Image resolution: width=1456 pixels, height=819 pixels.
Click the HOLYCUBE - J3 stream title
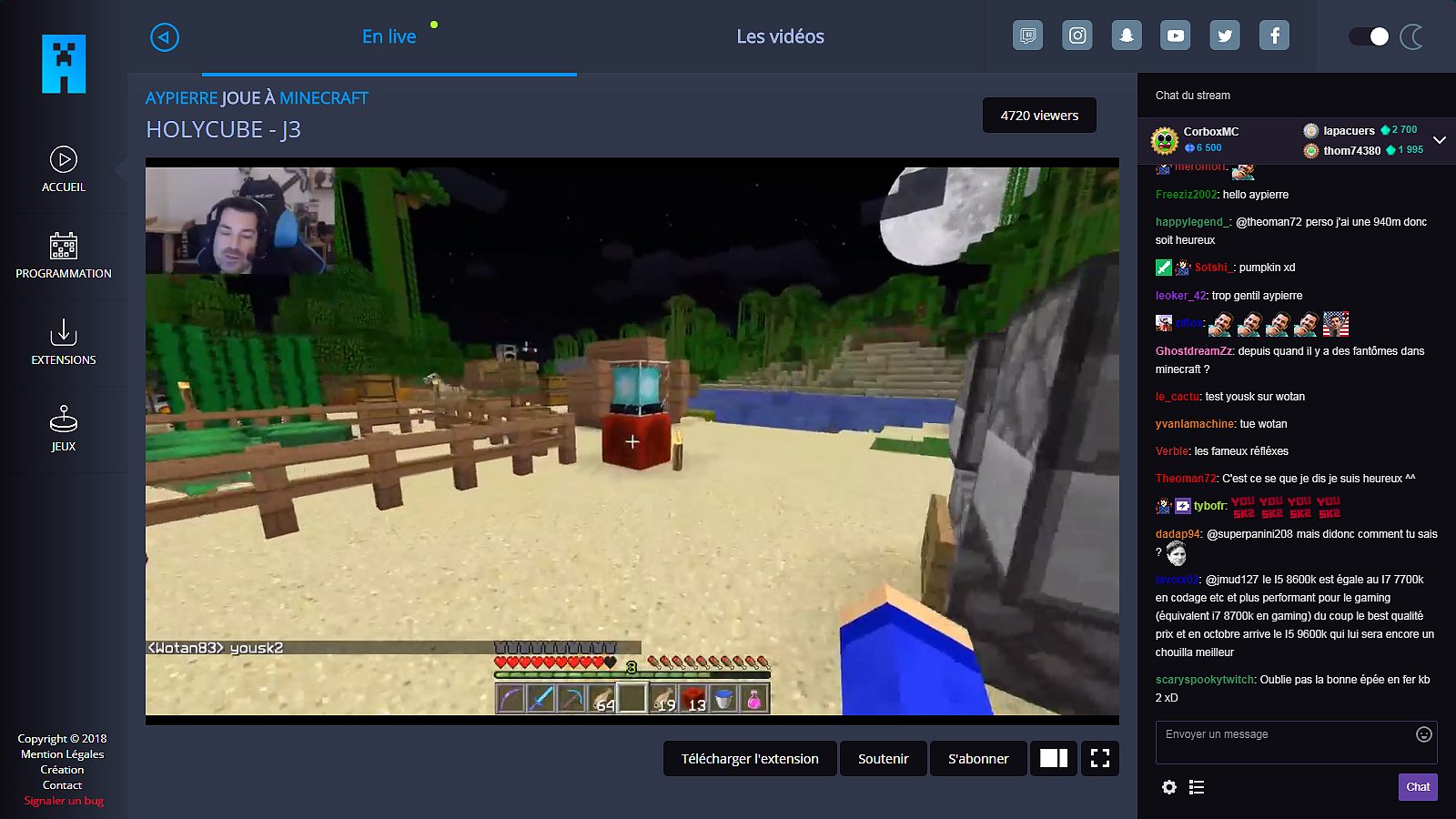223,130
